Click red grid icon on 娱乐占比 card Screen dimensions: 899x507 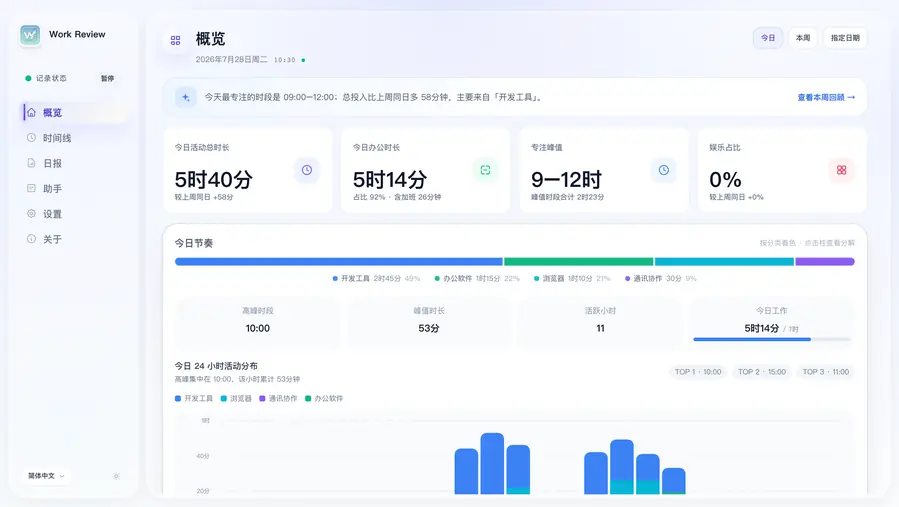tap(841, 170)
